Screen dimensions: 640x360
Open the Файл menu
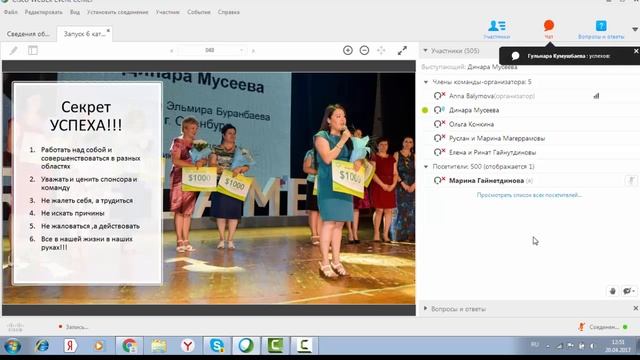pos(11,12)
